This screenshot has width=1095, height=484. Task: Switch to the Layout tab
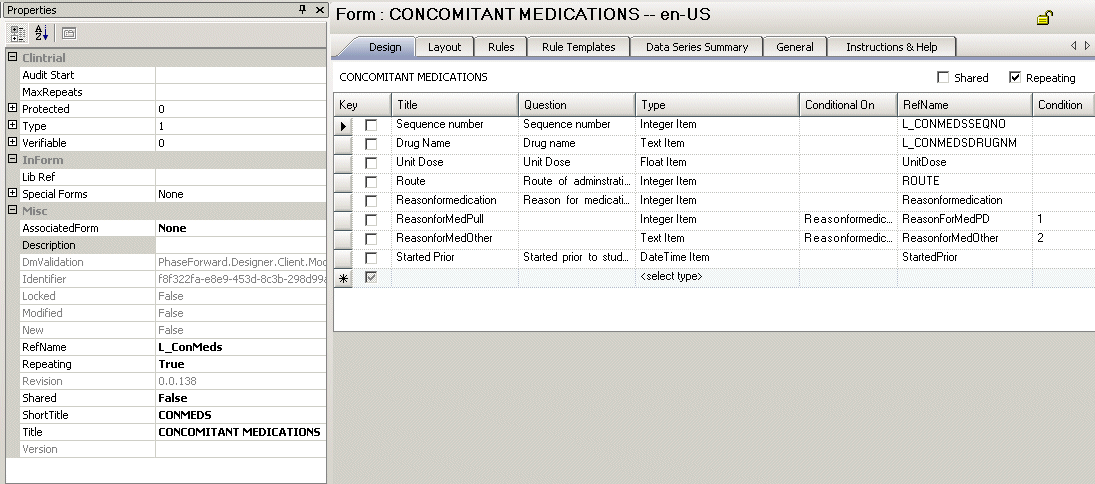pyautogui.click(x=444, y=47)
